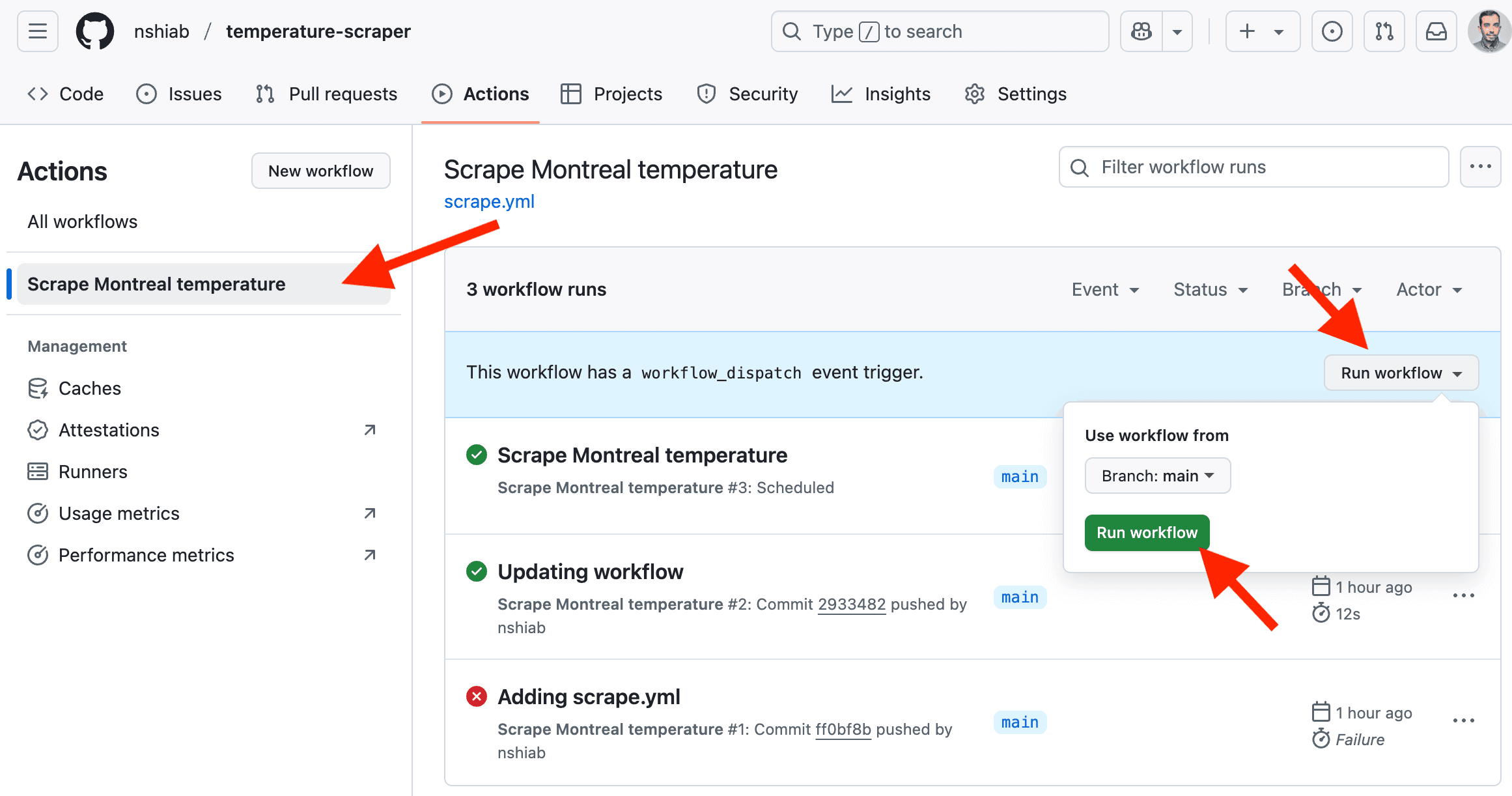The width and height of the screenshot is (1512, 796).
Task: Click the Attestations external link arrow
Action: [370, 430]
